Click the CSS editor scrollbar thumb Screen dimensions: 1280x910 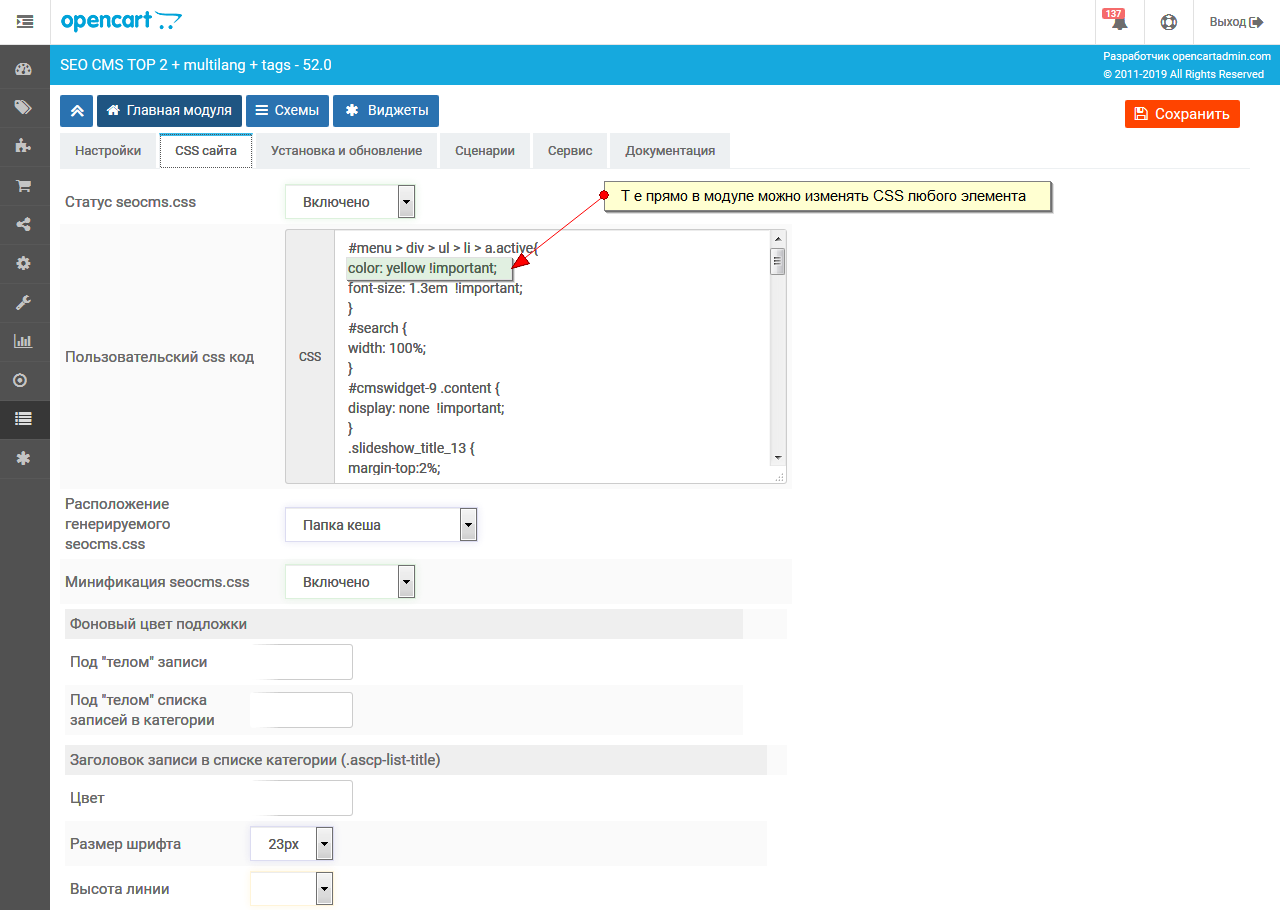(x=777, y=262)
